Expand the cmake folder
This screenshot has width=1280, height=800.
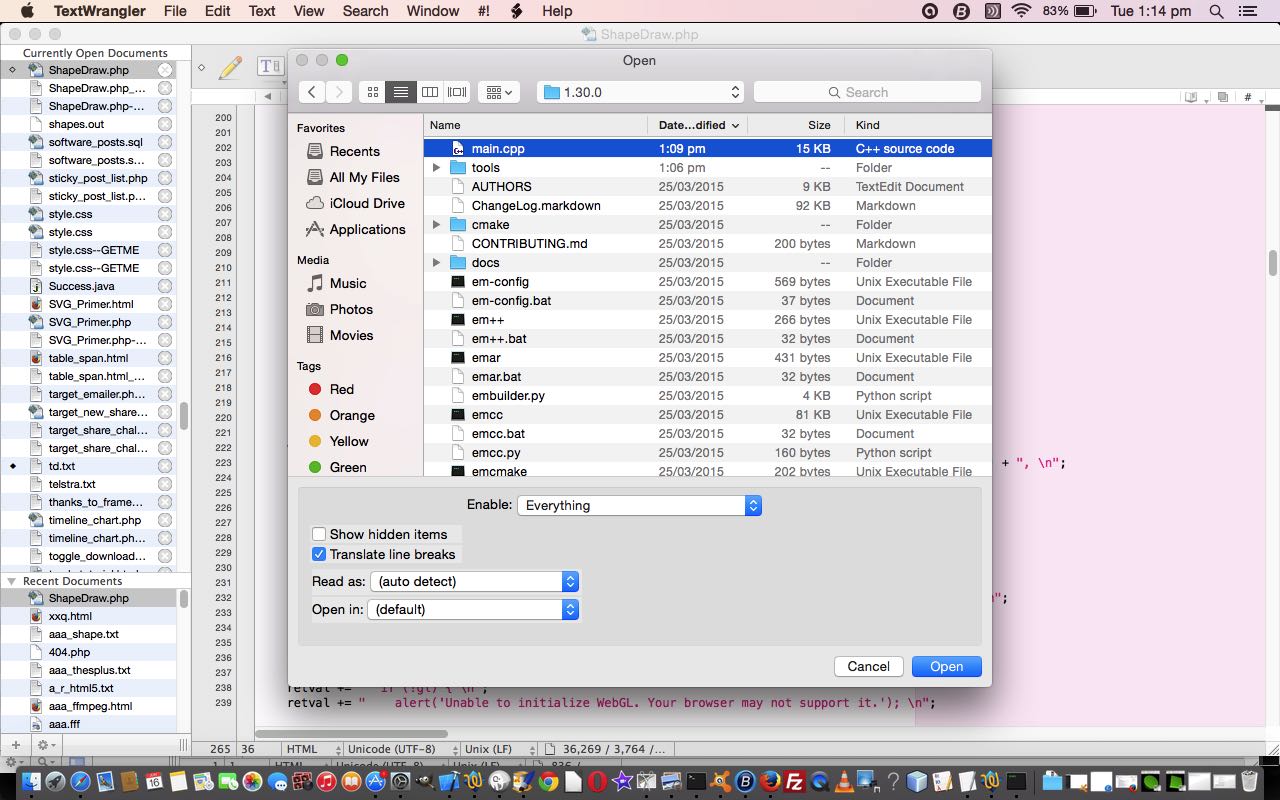click(436, 225)
